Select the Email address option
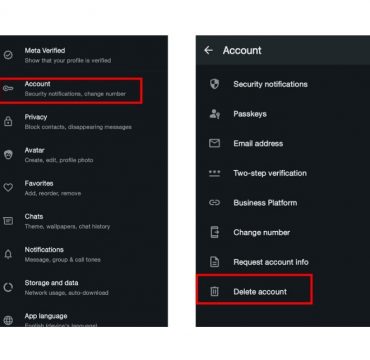The height and width of the screenshot is (360, 370). 283,143
